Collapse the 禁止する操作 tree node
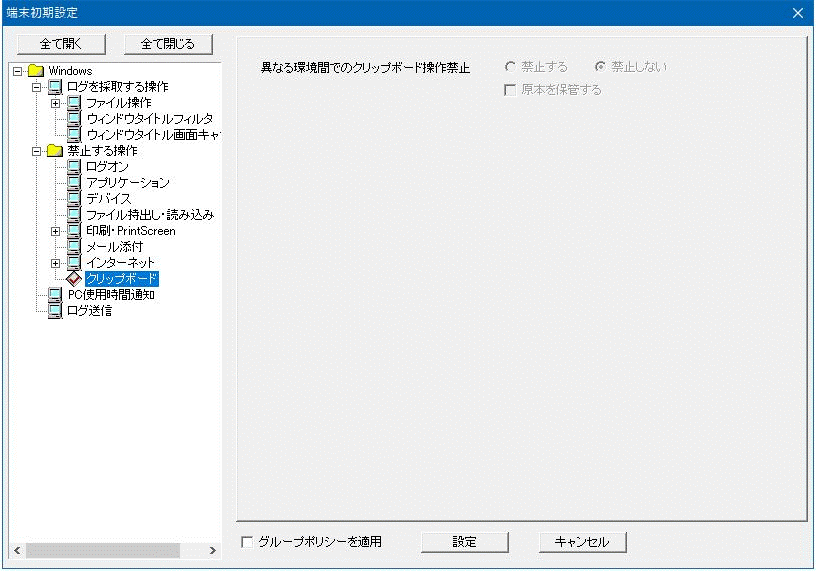 click(x=36, y=151)
